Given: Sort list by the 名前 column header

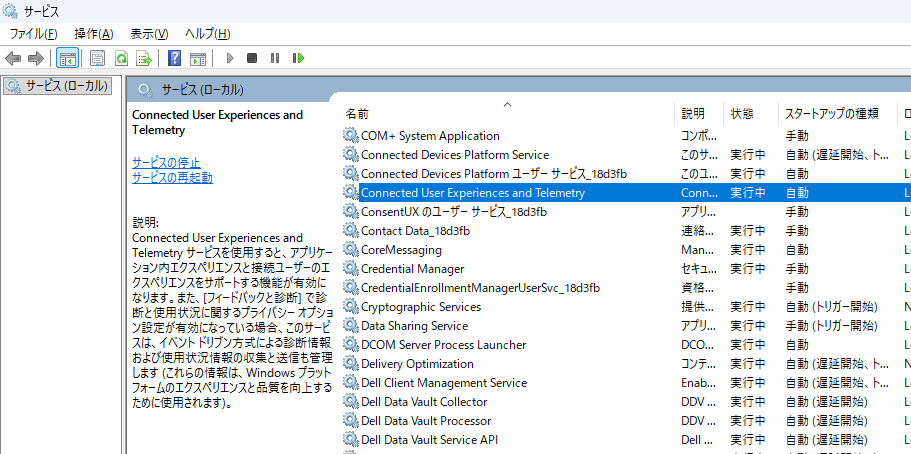Looking at the screenshot, I should [357, 114].
